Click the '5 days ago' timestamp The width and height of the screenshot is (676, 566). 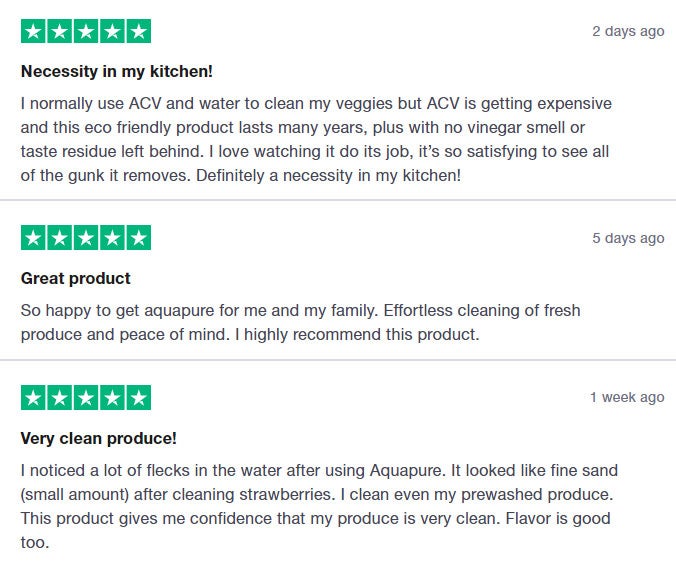628,238
